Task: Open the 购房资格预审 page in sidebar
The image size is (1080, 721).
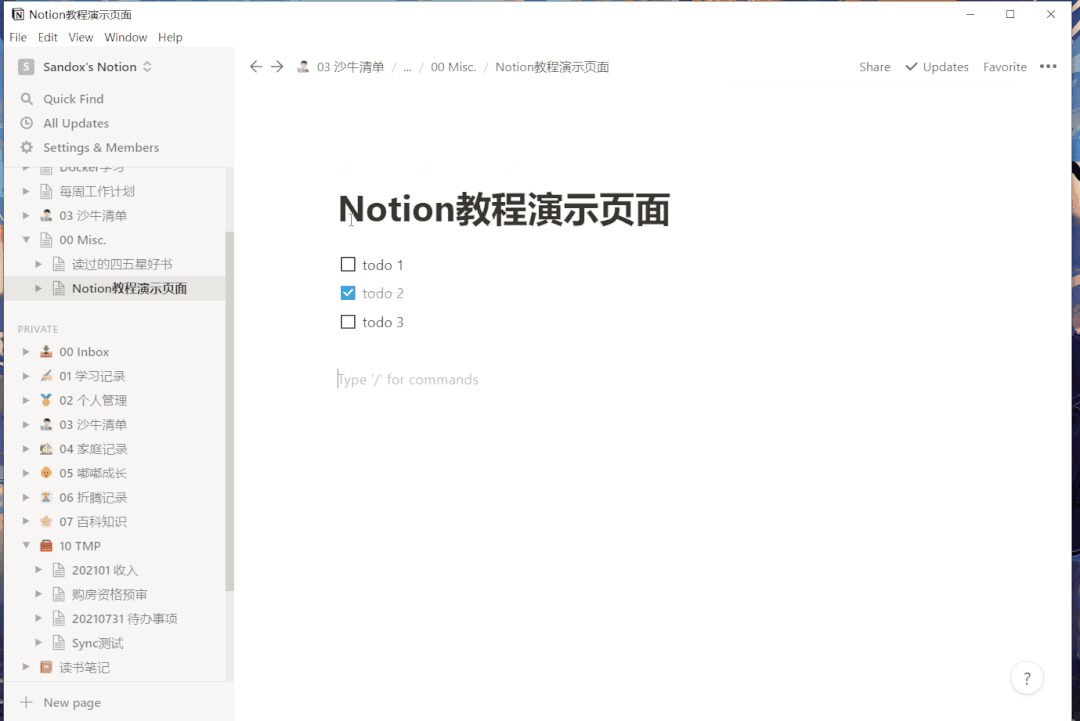Action: tap(110, 594)
